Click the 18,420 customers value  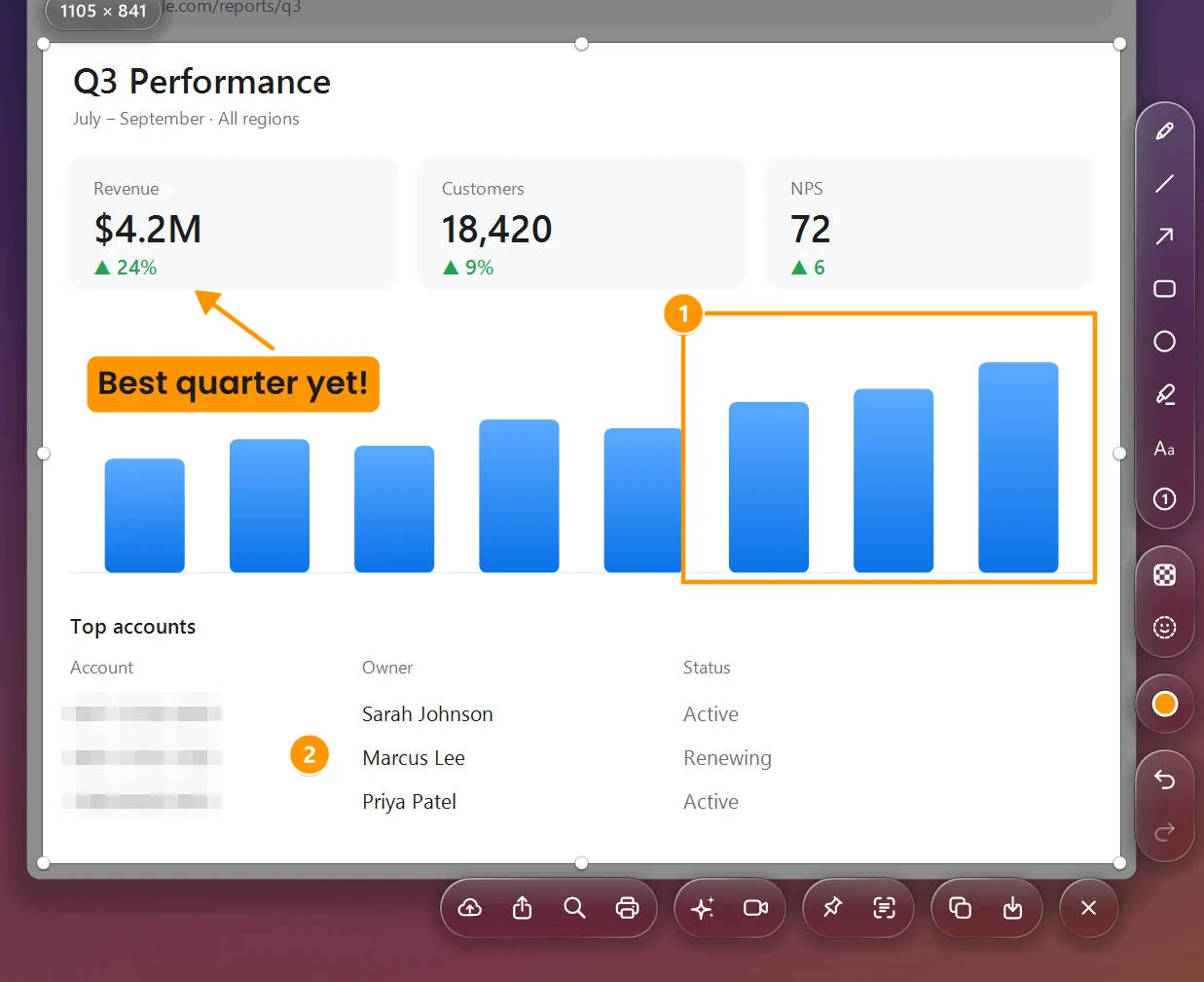click(497, 230)
